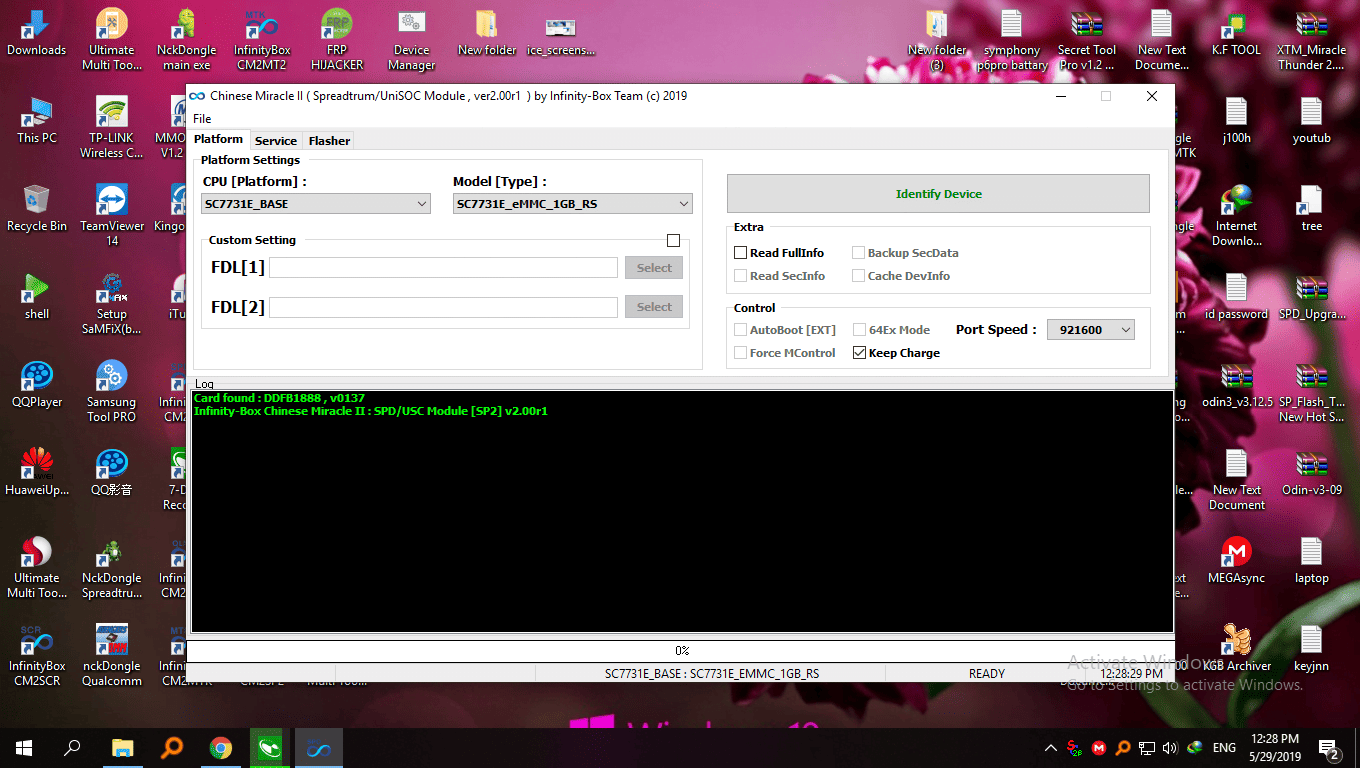This screenshot has width=1360, height=768.
Task: Open the FRP HIJACKER desktop icon
Action: point(336,26)
